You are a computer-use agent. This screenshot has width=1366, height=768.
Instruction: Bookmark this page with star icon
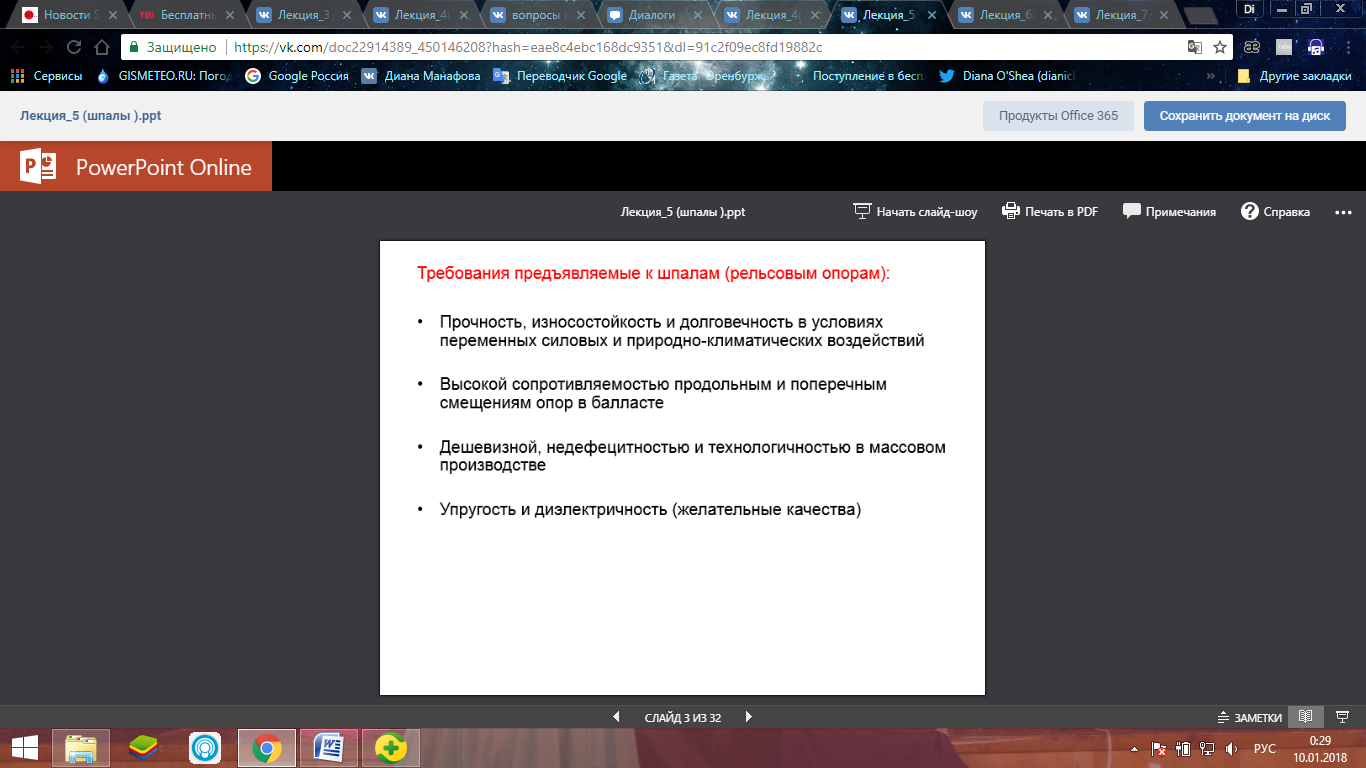[1220, 47]
